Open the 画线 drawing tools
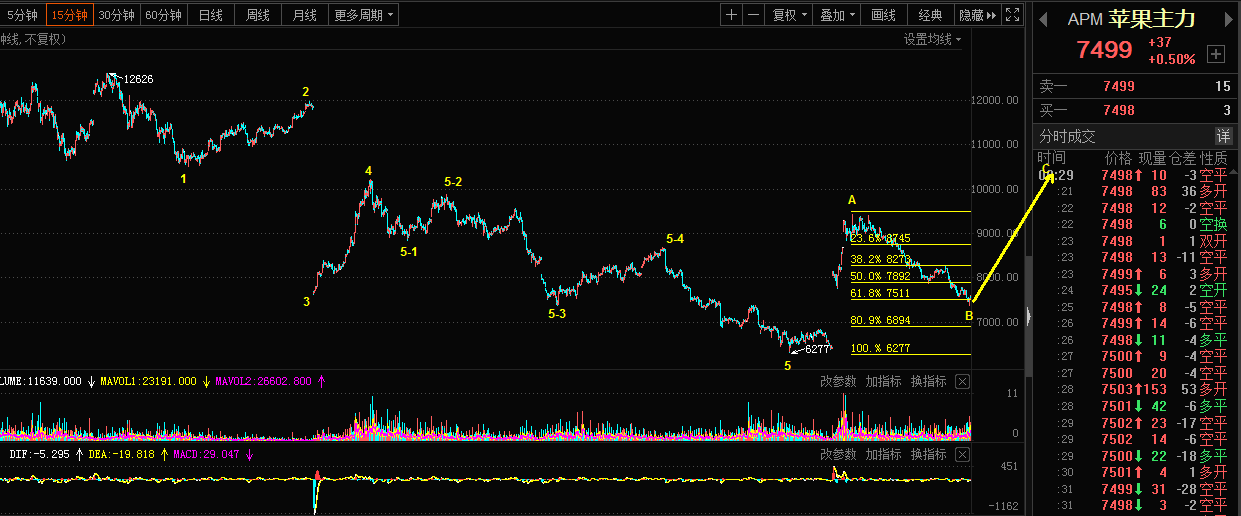This screenshot has width=1241, height=516. [x=884, y=15]
